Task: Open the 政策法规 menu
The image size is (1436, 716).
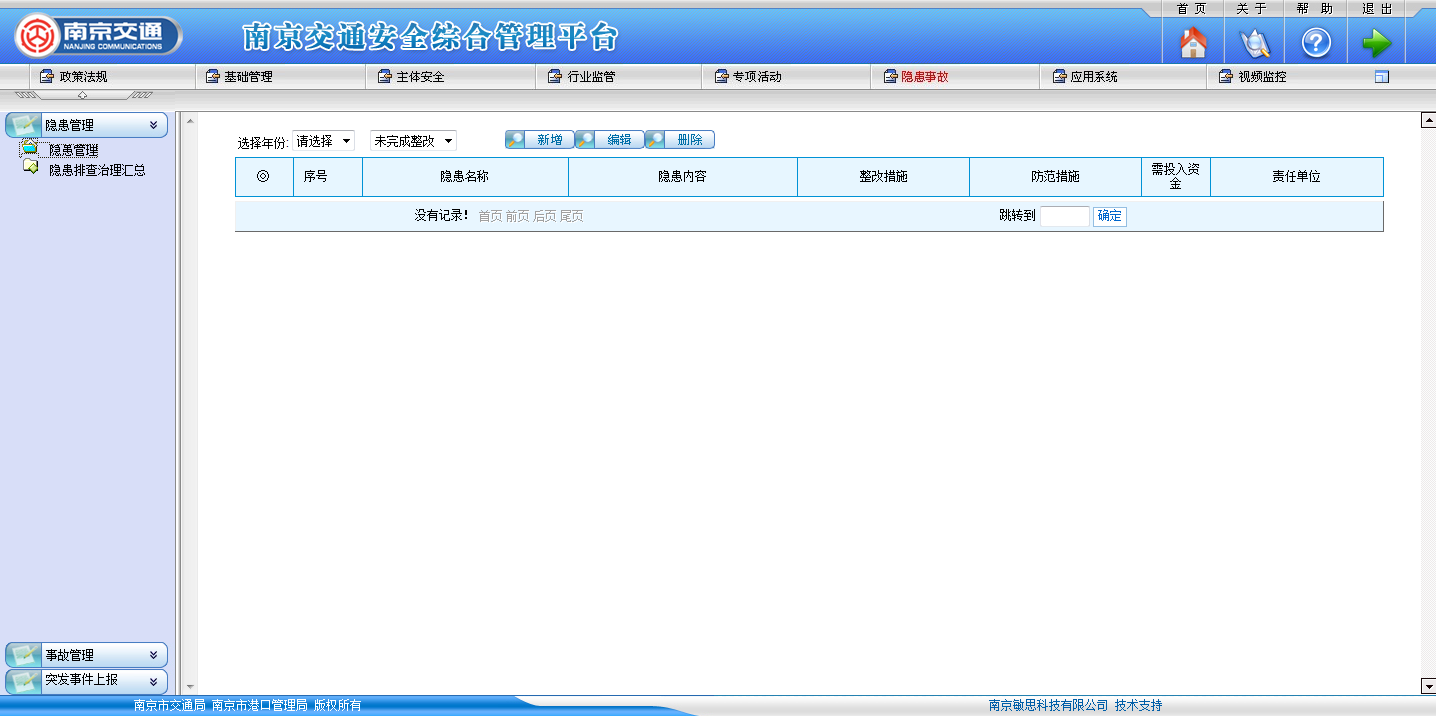Action: [82, 77]
